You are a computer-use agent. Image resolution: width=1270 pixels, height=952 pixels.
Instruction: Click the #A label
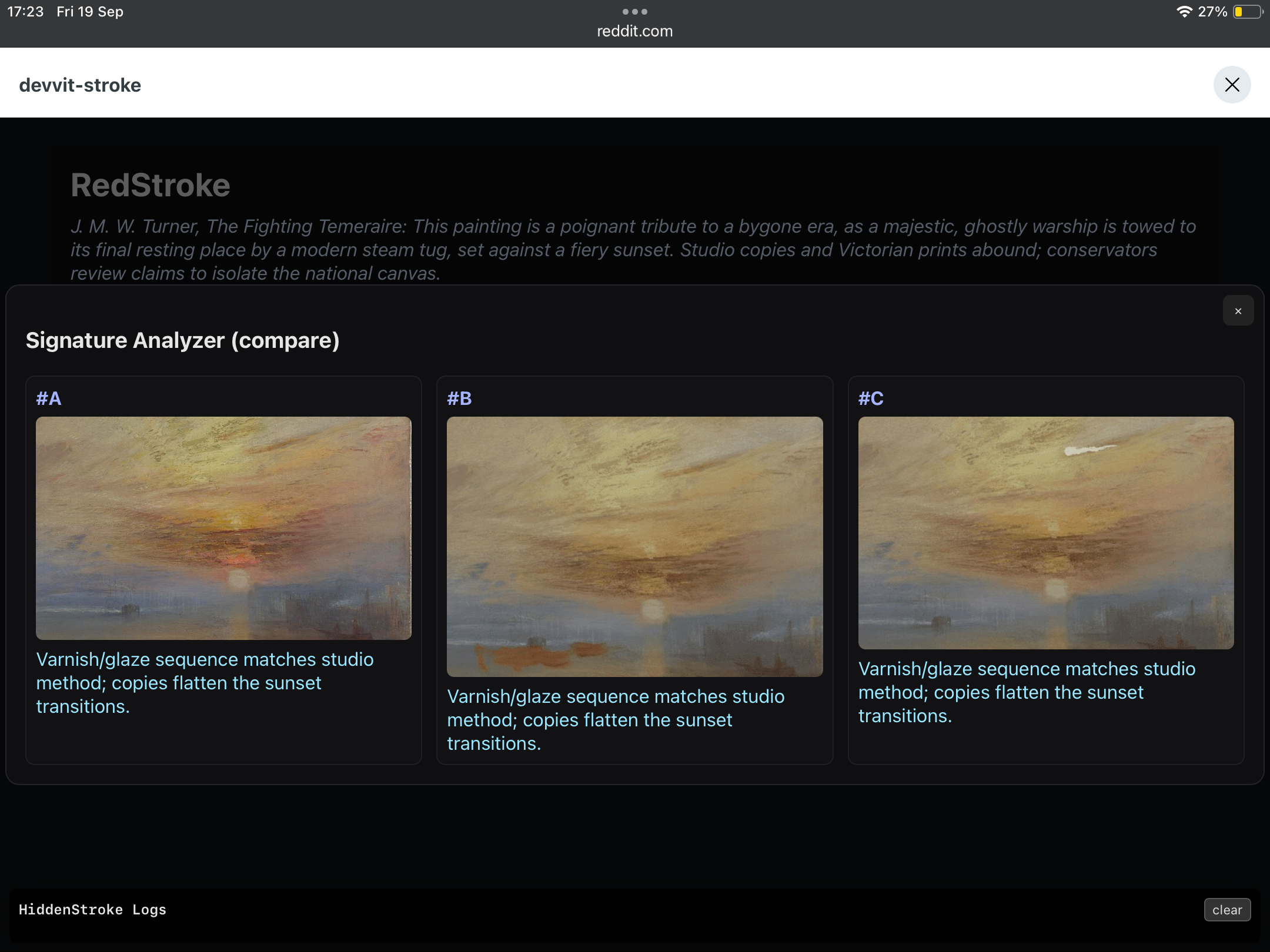[x=49, y=398]
